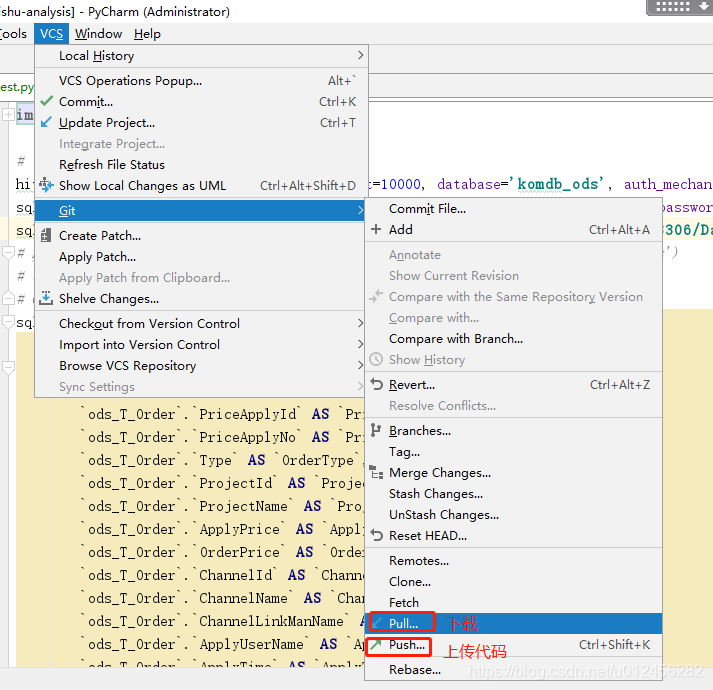Click the Compare with Same Repository Version icon
The image size is (713, 690).
[376, 297]
